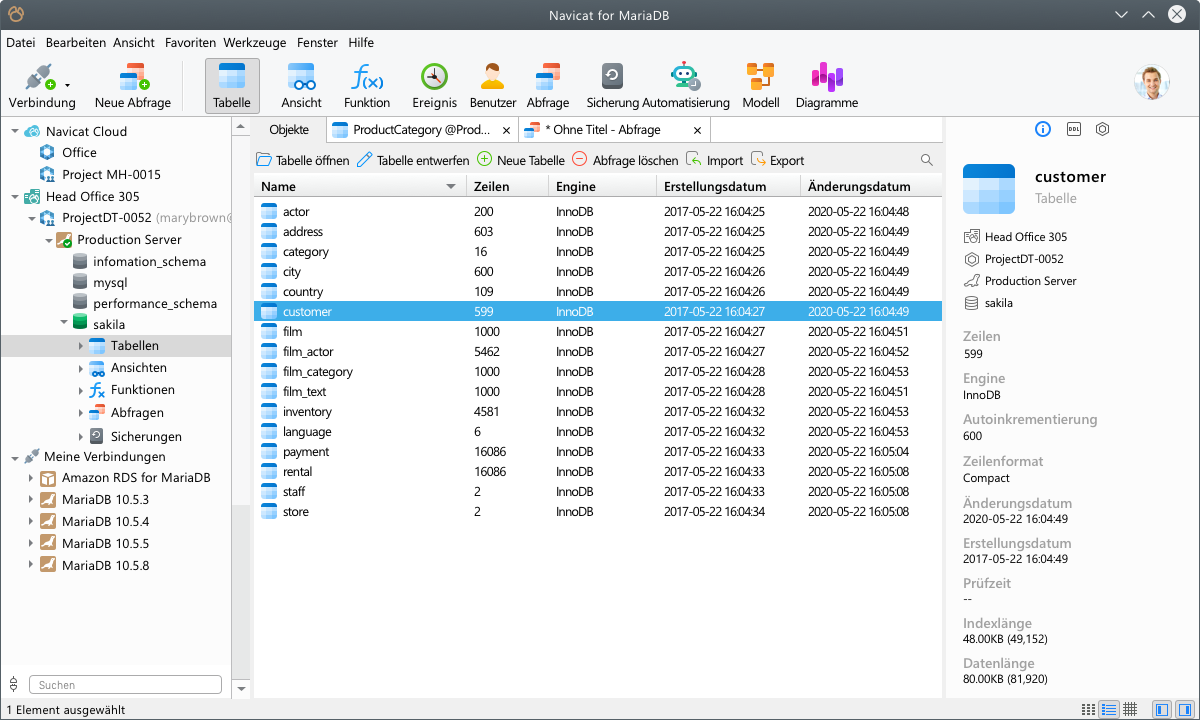
Task: Click Tabelle entwerfen button
Action: (x=413, y=160)
